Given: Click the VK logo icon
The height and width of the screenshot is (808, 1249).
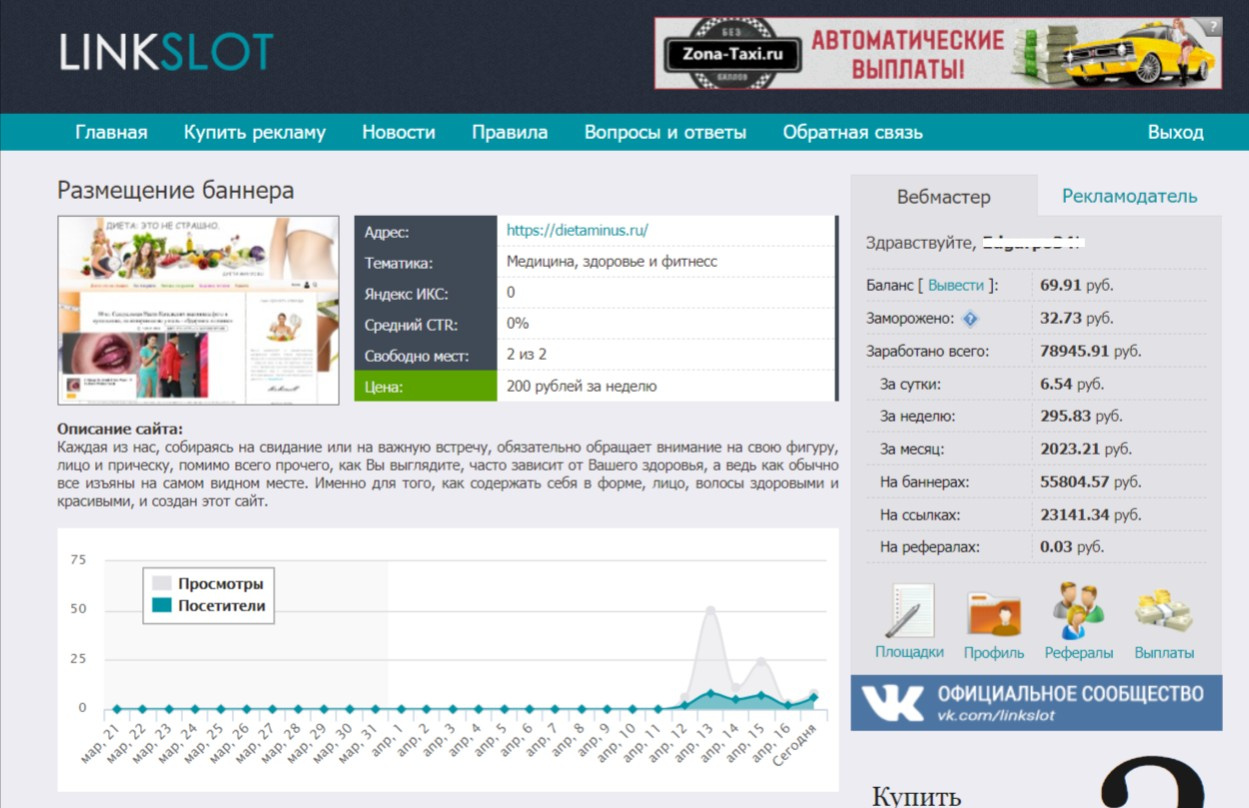Looking at the screenshot, I should point(892,703).
